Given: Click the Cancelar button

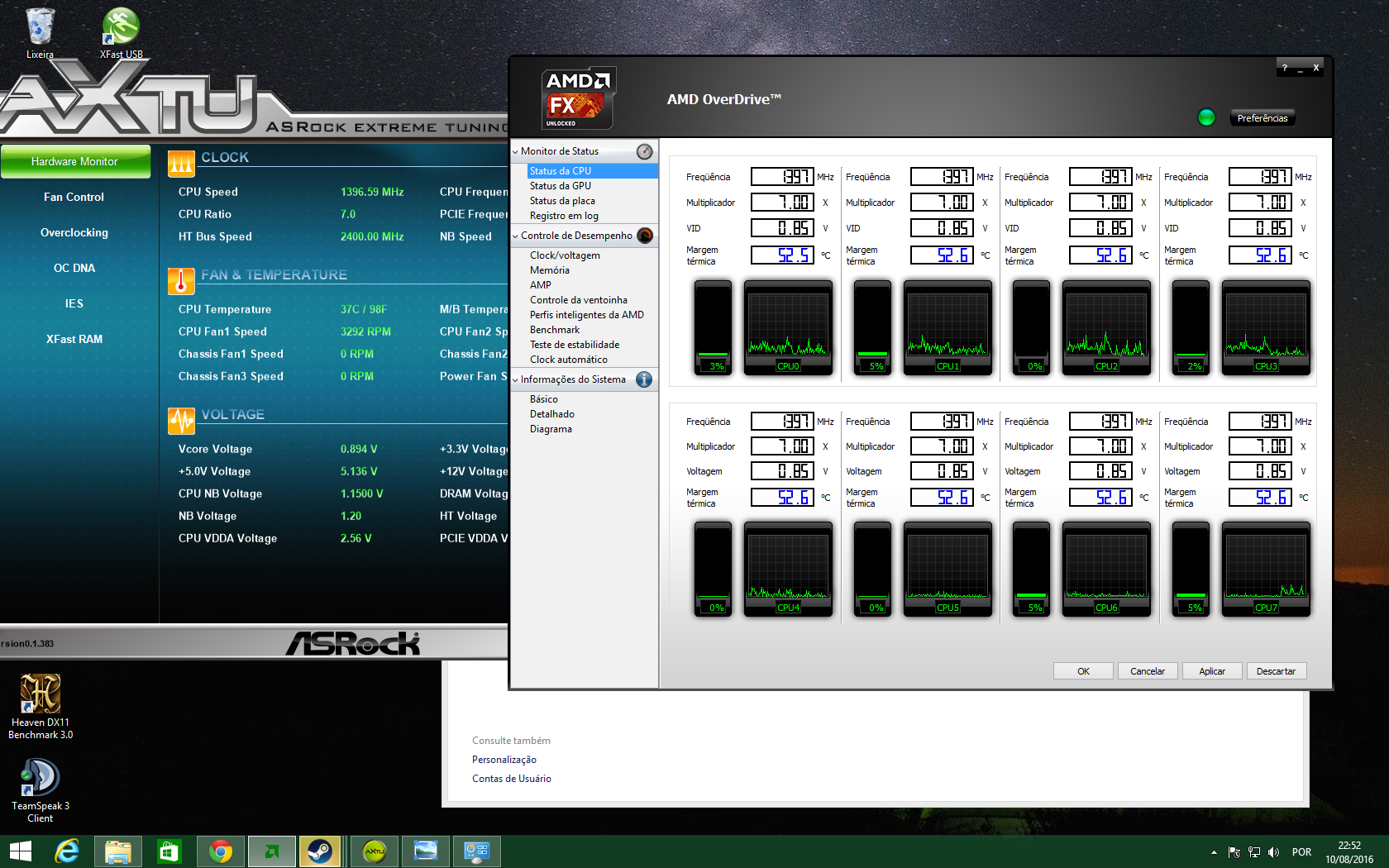Looking at the screenshot, I should (1148, 671).
